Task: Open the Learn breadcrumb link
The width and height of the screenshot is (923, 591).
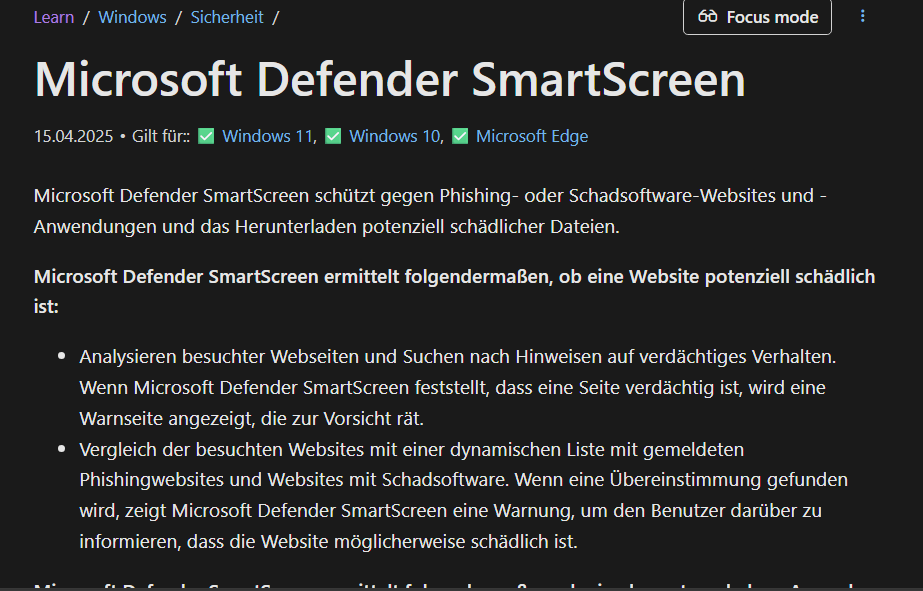Action: click(54, 17)
